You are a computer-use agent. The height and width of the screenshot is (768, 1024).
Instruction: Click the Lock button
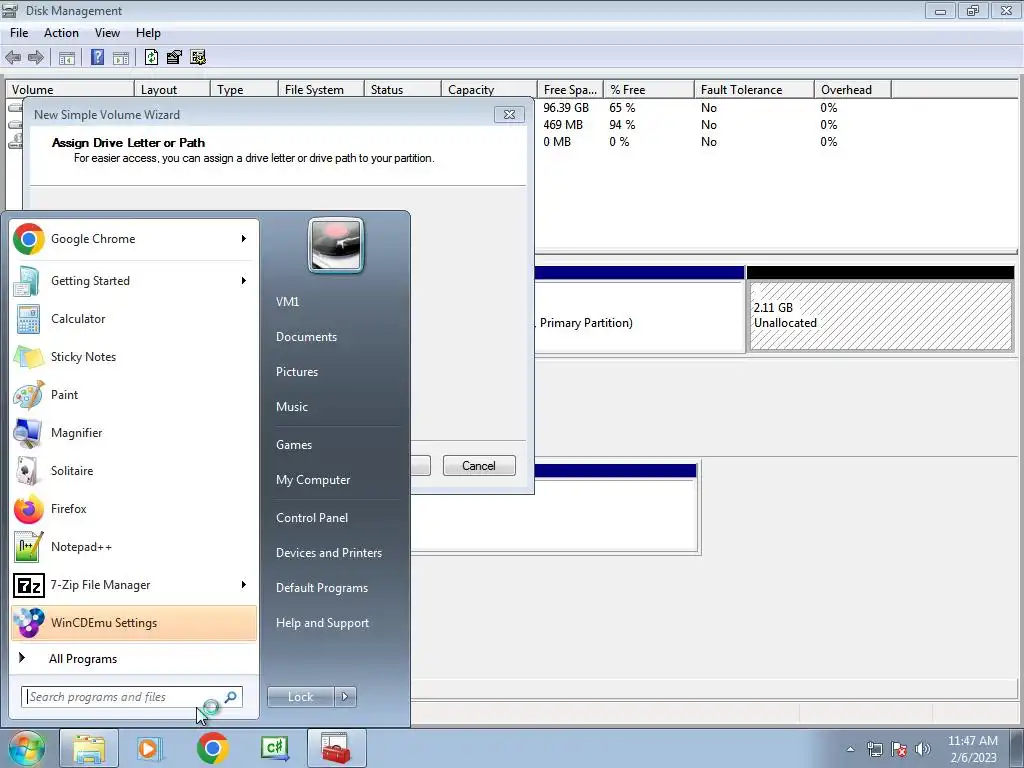tap(300, 697)
